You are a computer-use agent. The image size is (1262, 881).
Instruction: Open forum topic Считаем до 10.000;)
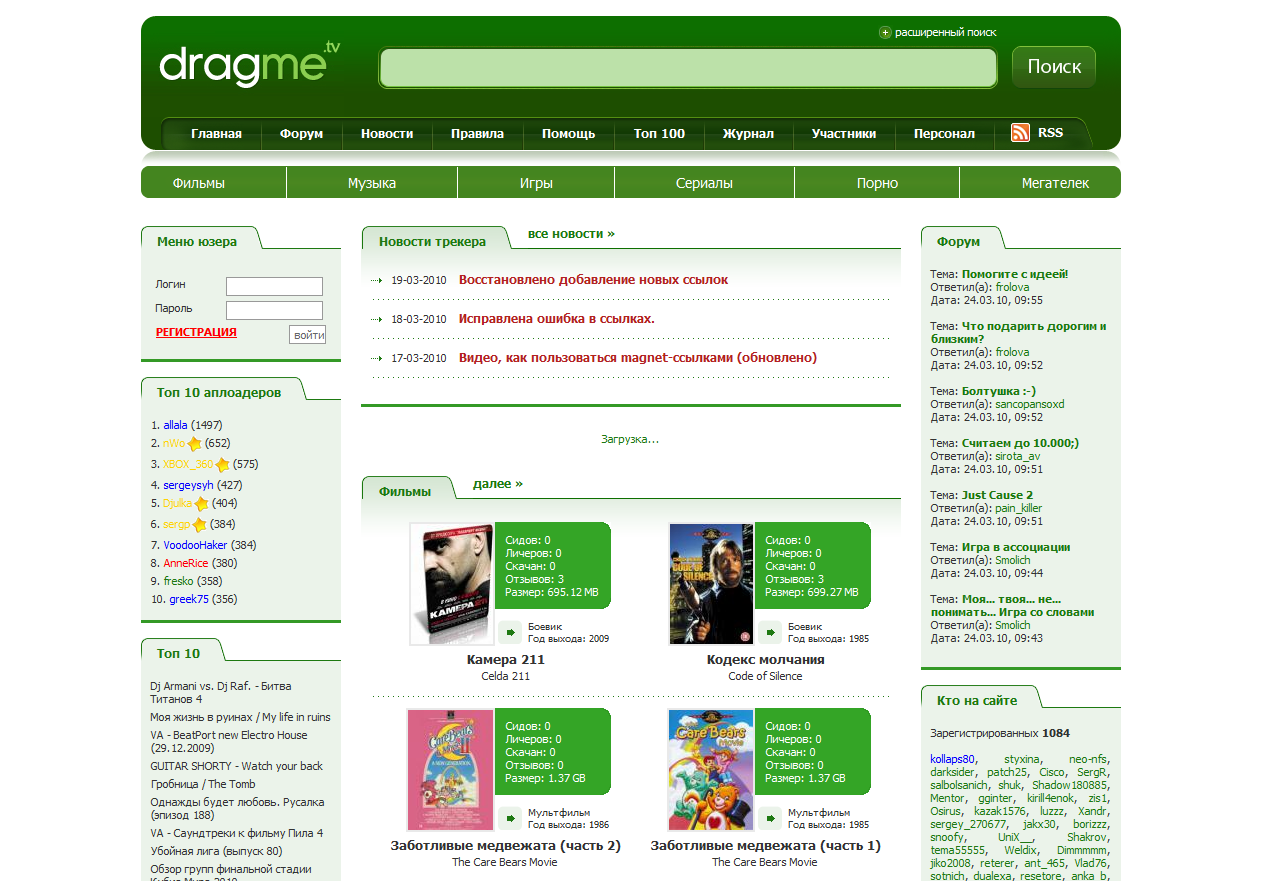click(x=1020, y=443)
